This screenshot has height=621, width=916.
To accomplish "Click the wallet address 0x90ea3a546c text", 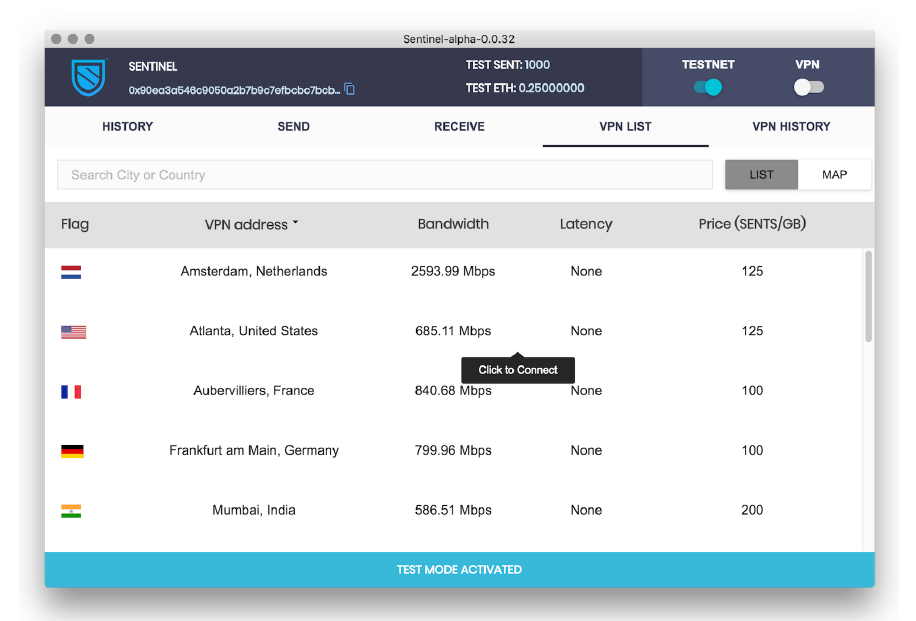I will [234, 90].
